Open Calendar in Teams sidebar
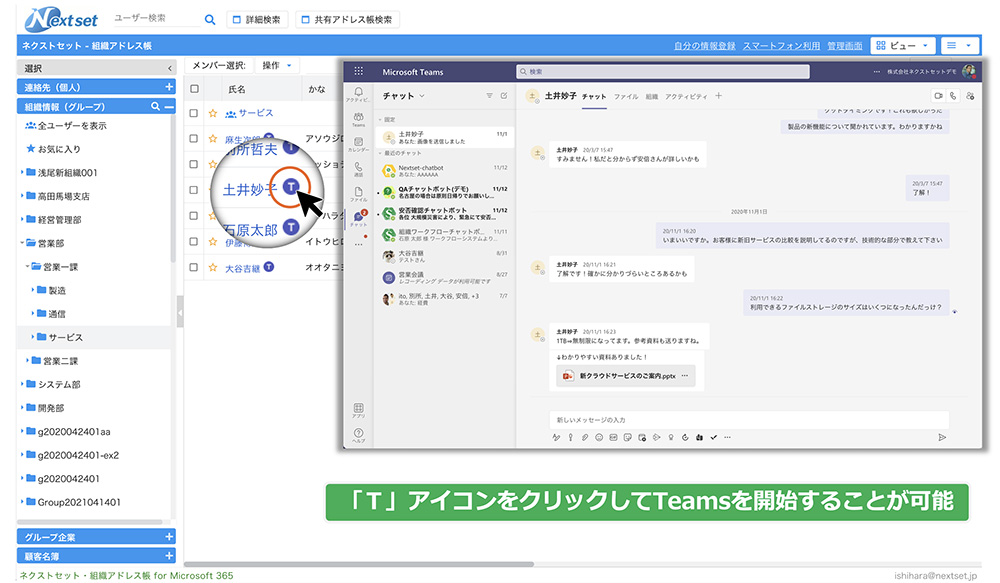1000x583 pixels. 358,144
